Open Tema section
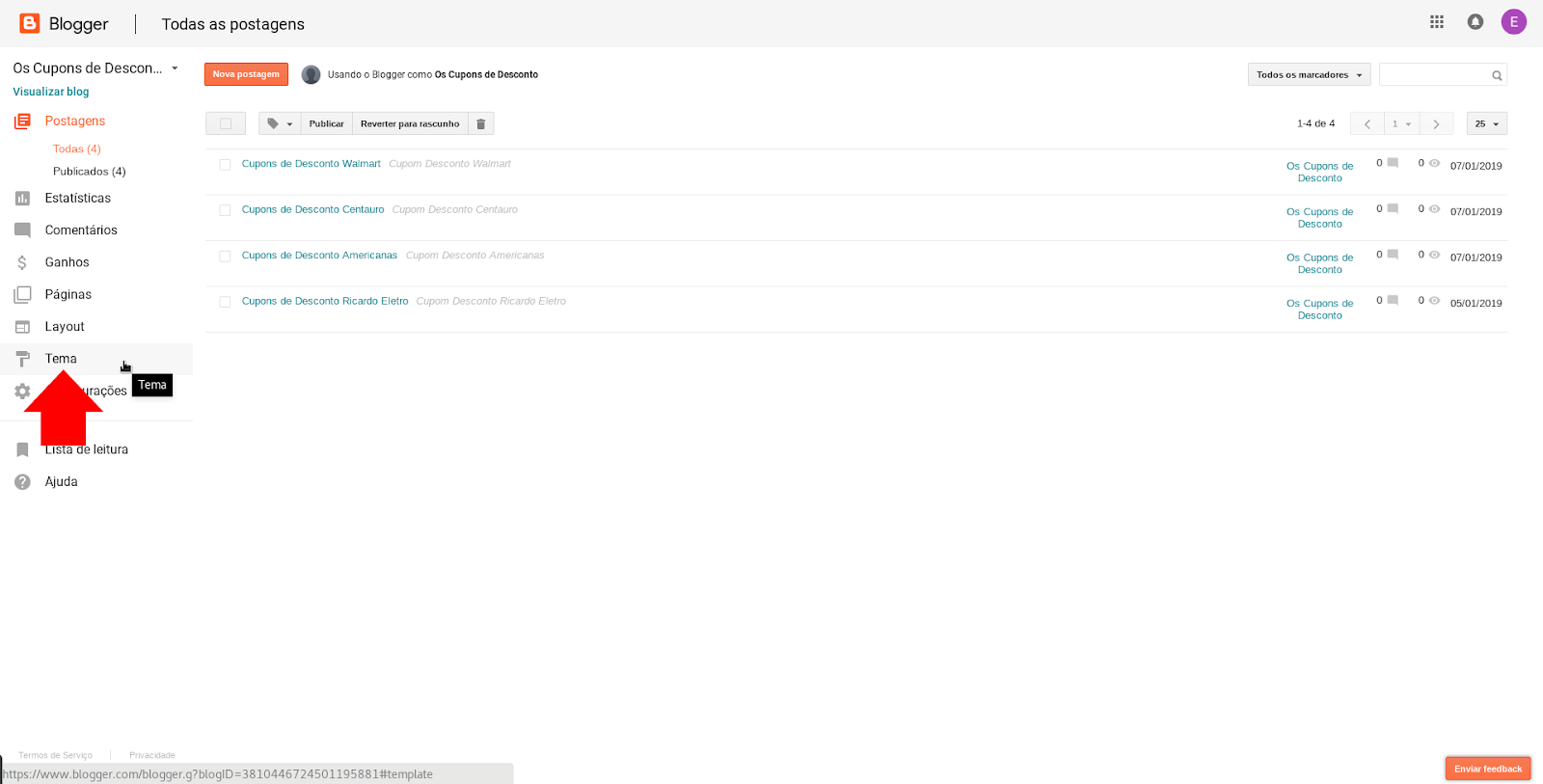Viewport: 1543px width, 784px height. coord(61,359)
